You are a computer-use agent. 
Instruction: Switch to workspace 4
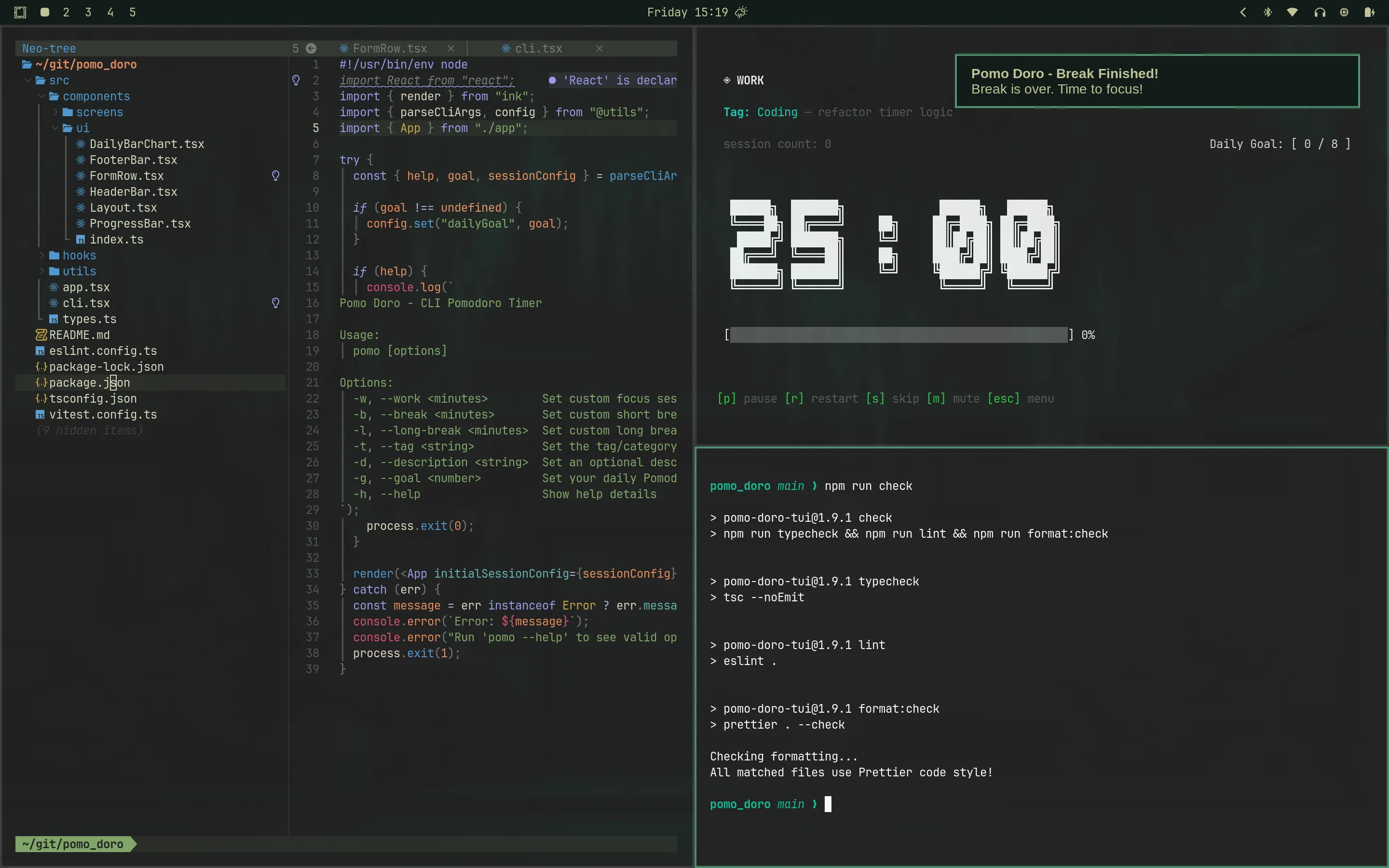(110, 12)
